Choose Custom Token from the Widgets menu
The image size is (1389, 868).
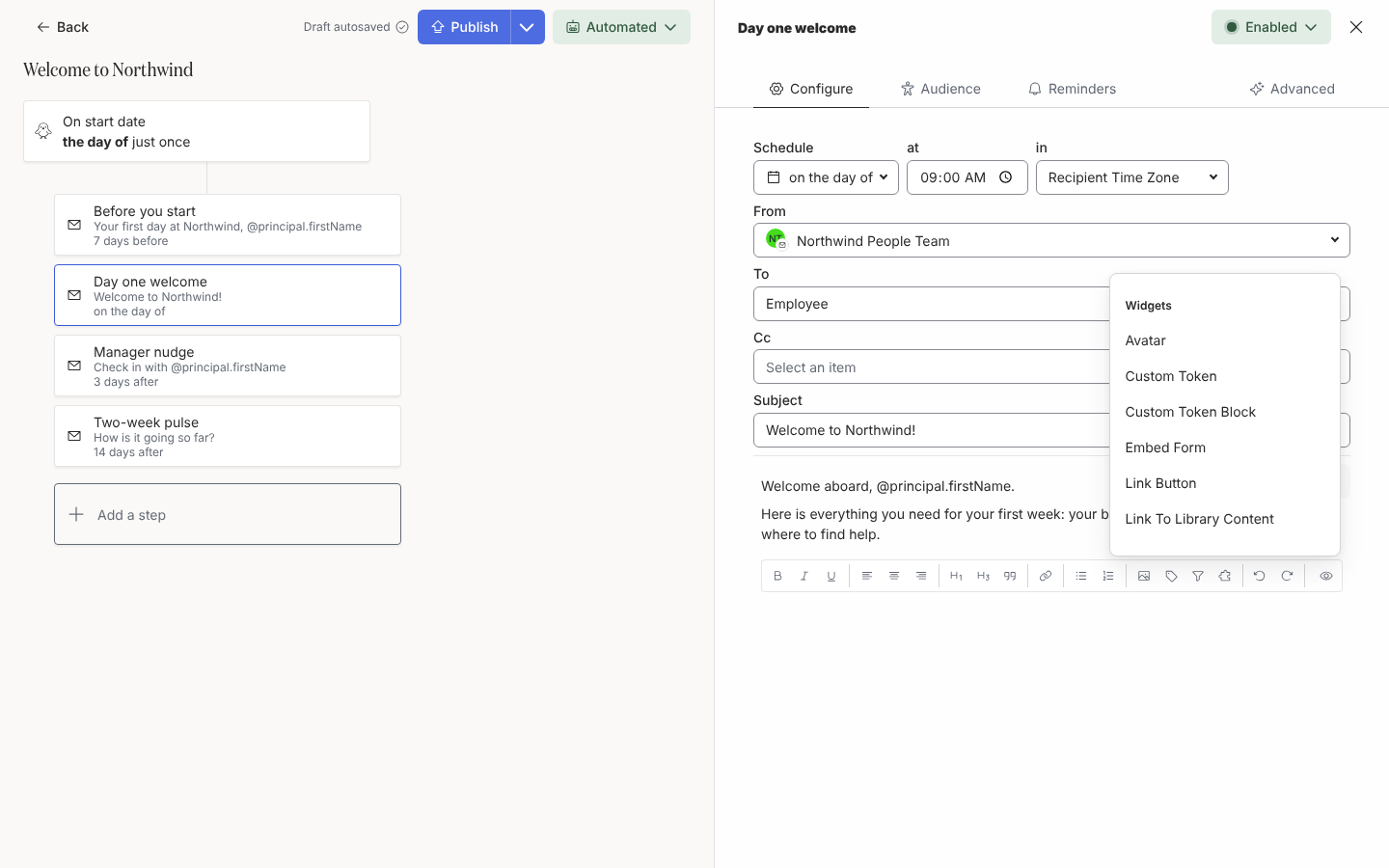pos(1225,376)
